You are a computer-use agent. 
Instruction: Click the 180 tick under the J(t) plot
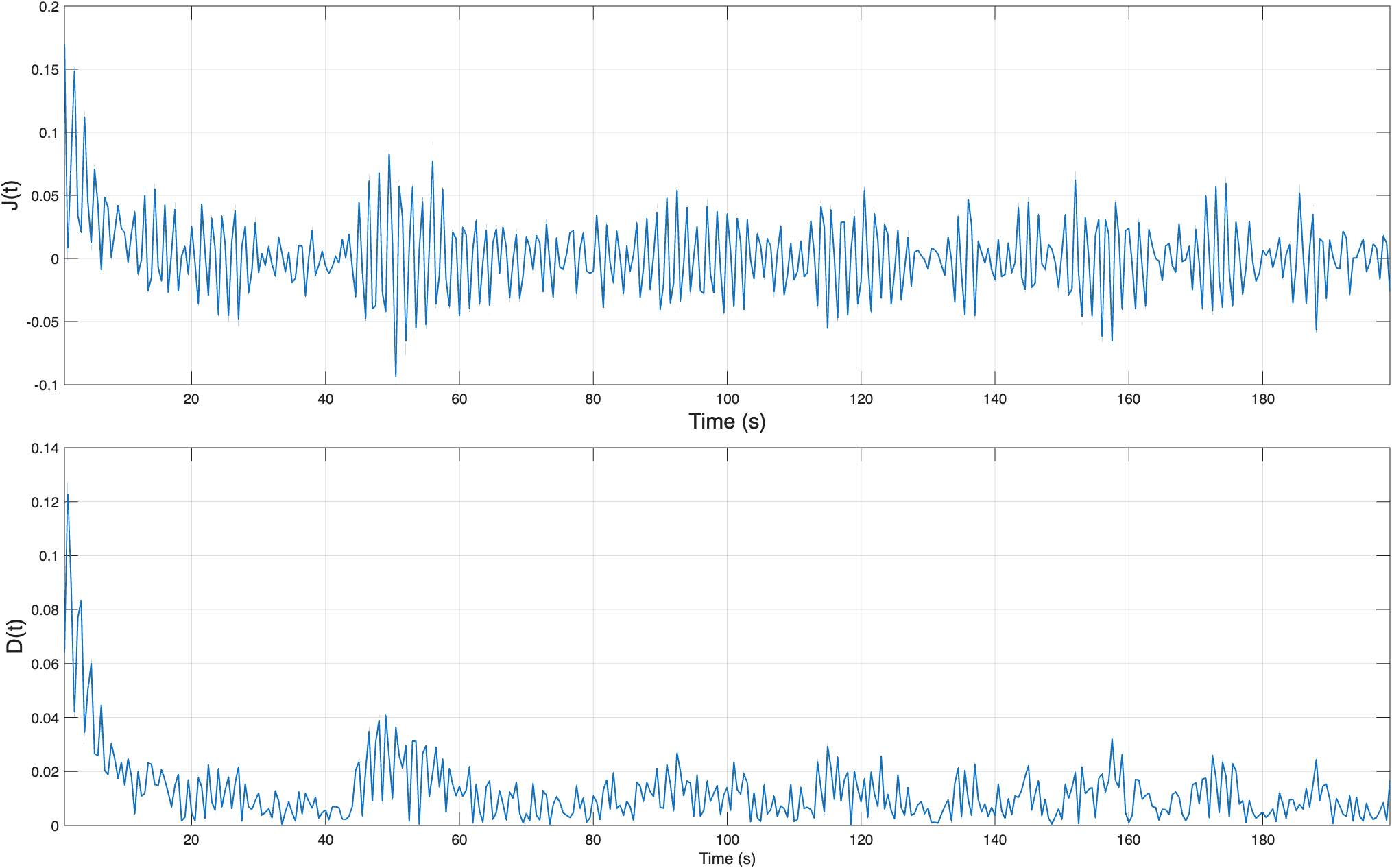pos(1262,399)
